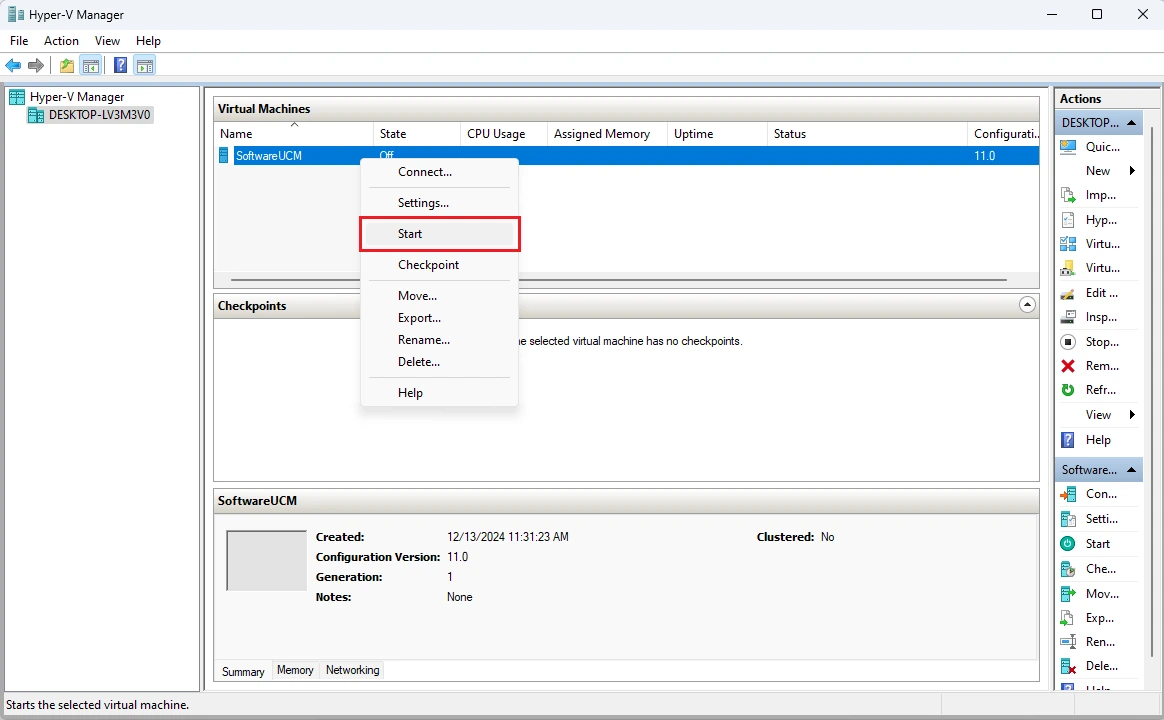
Task: Sort by the Name column header
Action: [294, 134]
